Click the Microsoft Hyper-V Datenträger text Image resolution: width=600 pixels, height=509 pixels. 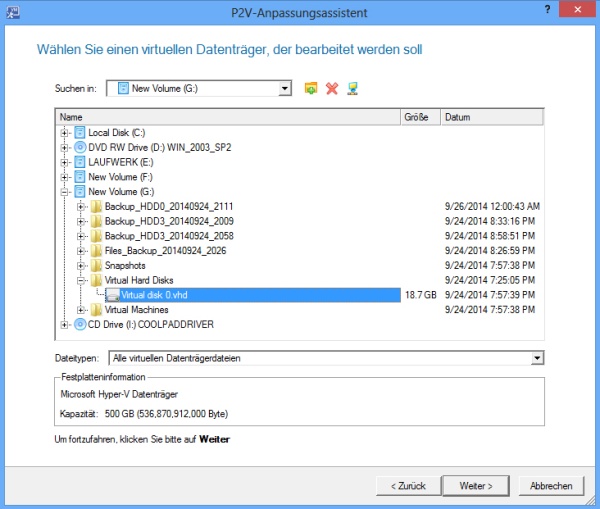(119, 394)
